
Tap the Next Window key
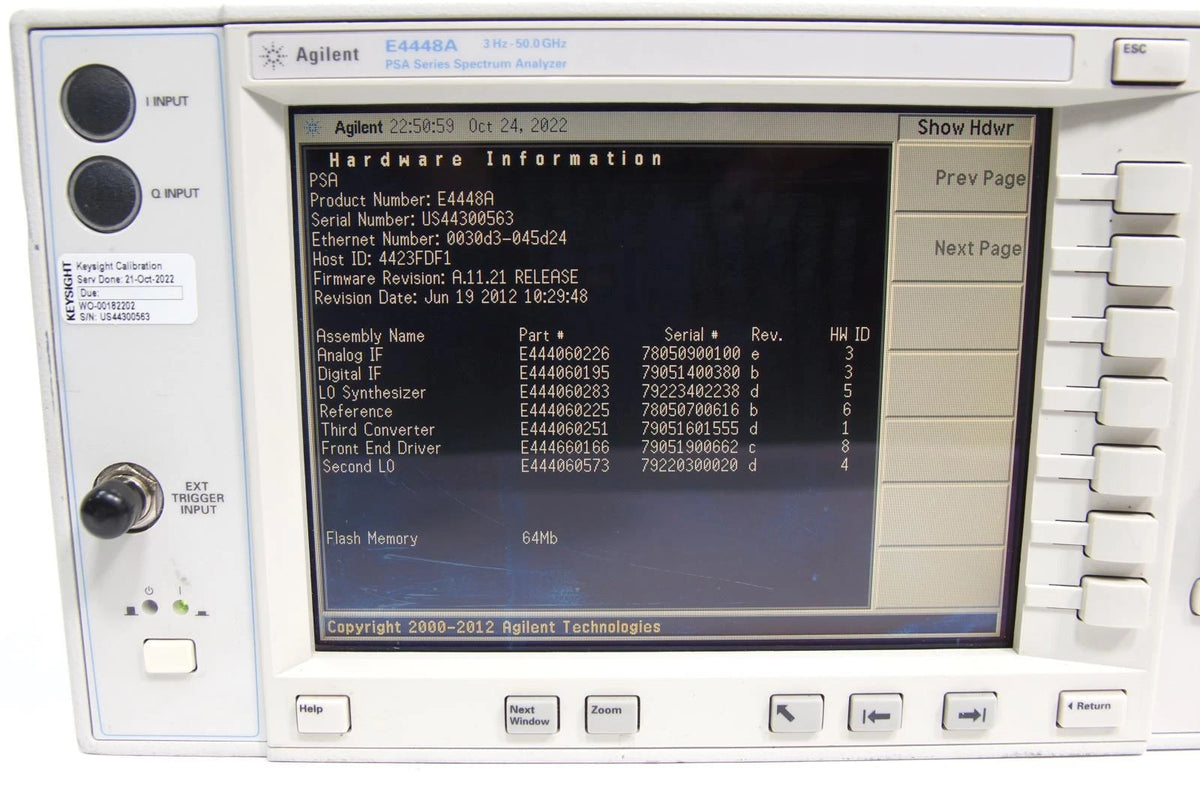[x=531, y=714]
